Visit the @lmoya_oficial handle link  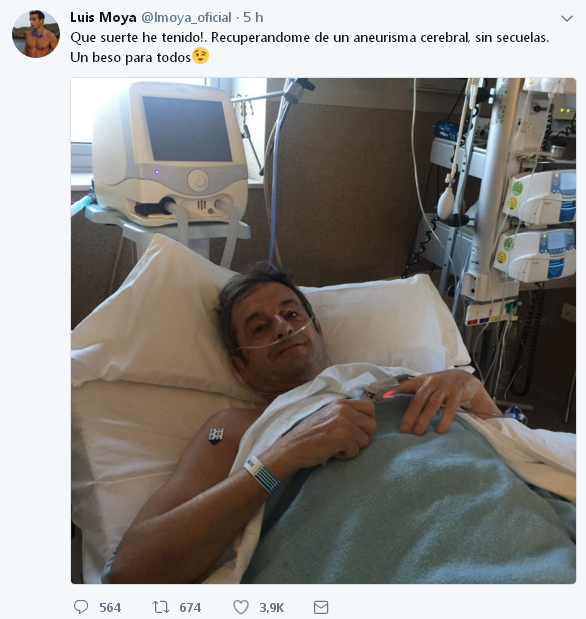coord(186,17)
